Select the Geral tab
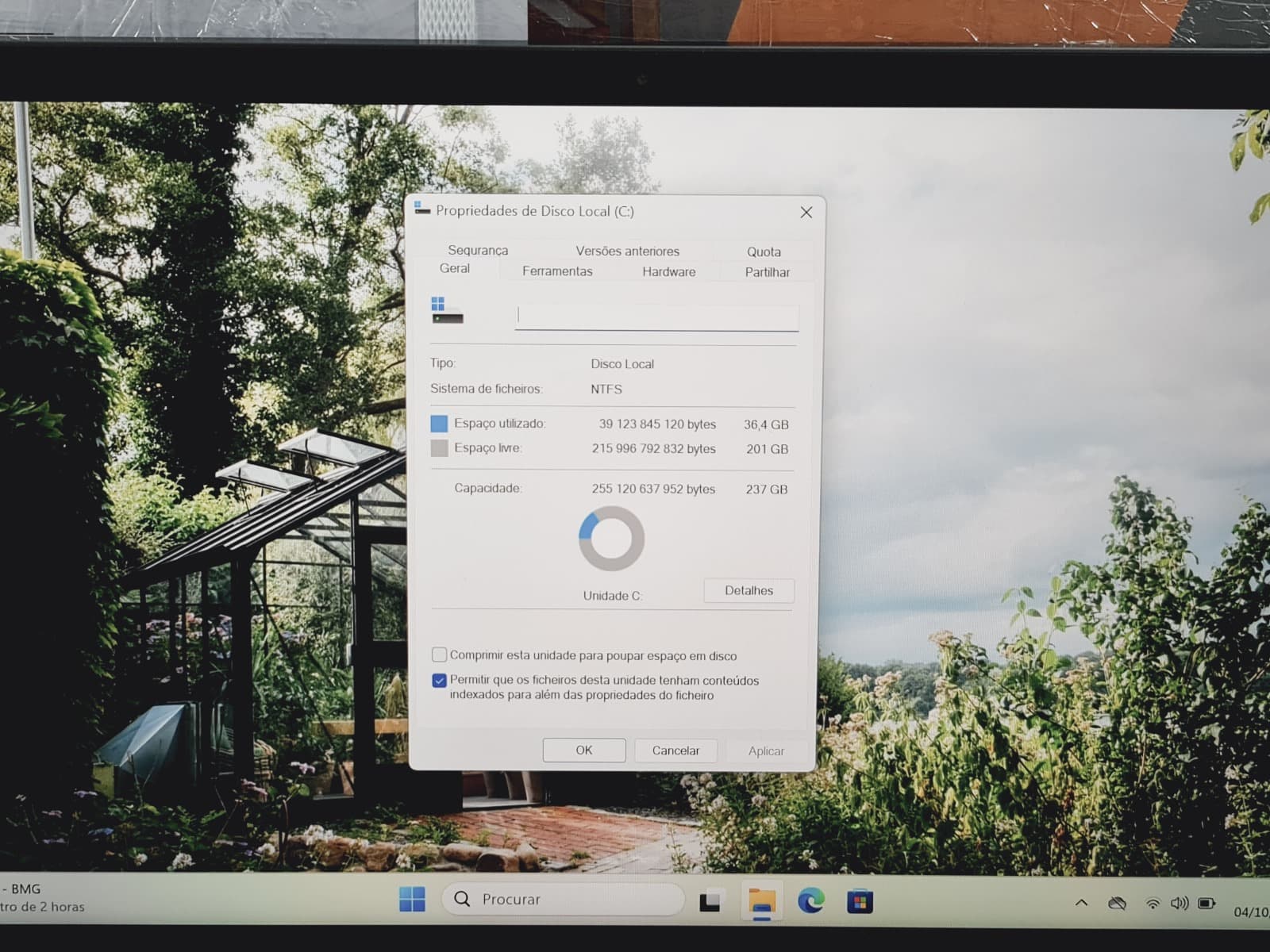This screenshot has height=952, width=1270. pos(455,268)
